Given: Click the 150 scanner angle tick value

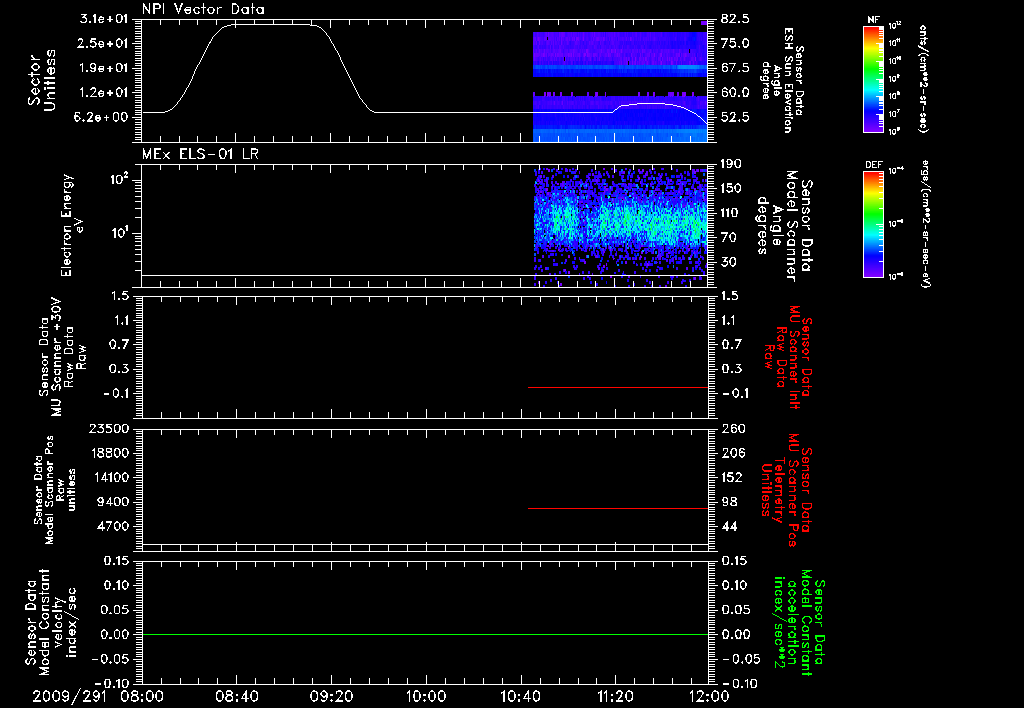Looking at the screenshot, I should [732, 189].
